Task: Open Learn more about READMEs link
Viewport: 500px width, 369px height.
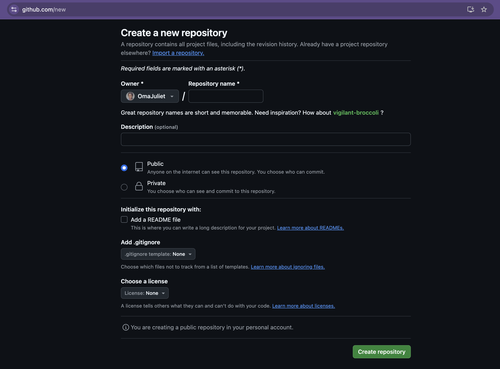Action: pos(310,228)
